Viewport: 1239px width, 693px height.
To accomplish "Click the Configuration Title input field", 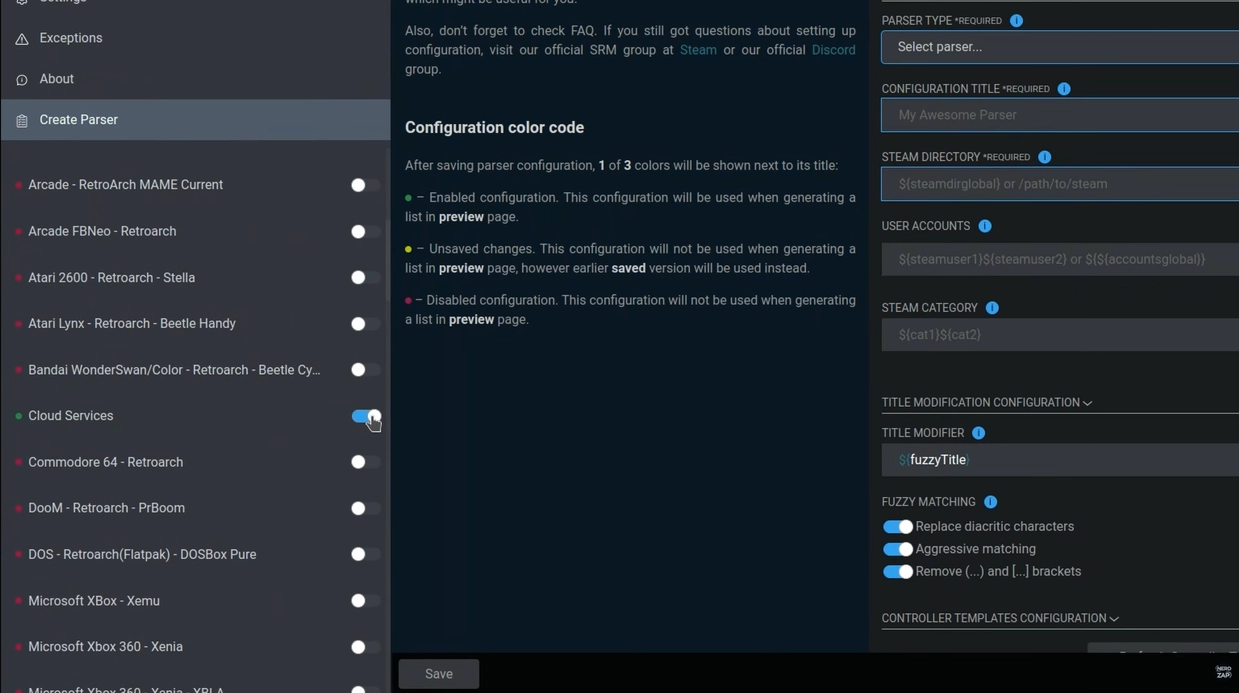I will (1060, 115).
